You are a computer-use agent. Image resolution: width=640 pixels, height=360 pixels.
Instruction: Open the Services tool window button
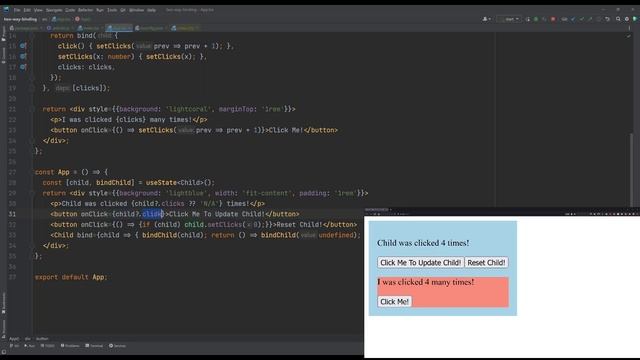pyautogui.click(x=118, y=346)
